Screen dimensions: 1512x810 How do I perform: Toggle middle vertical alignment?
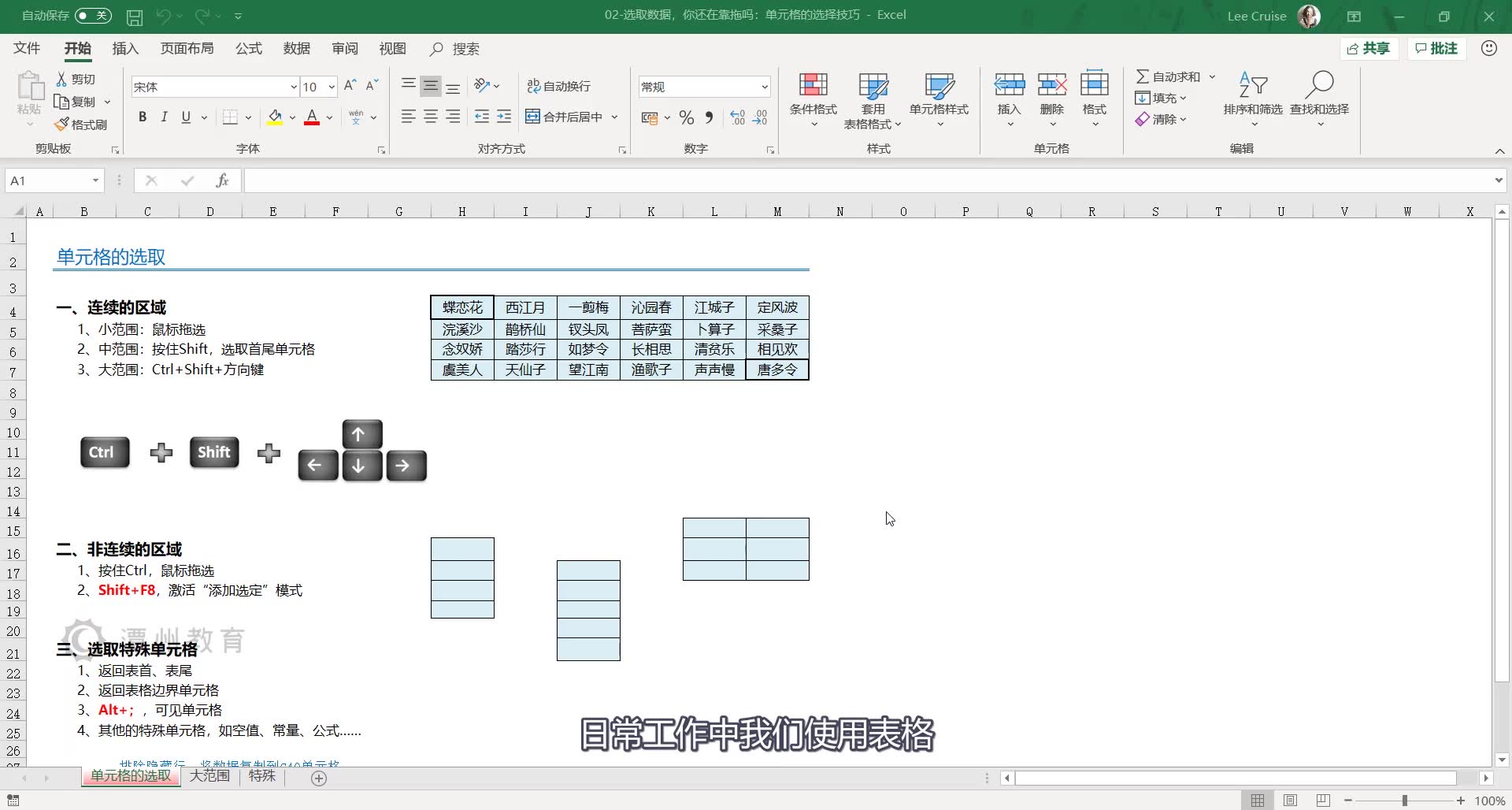tap(431, 85)
